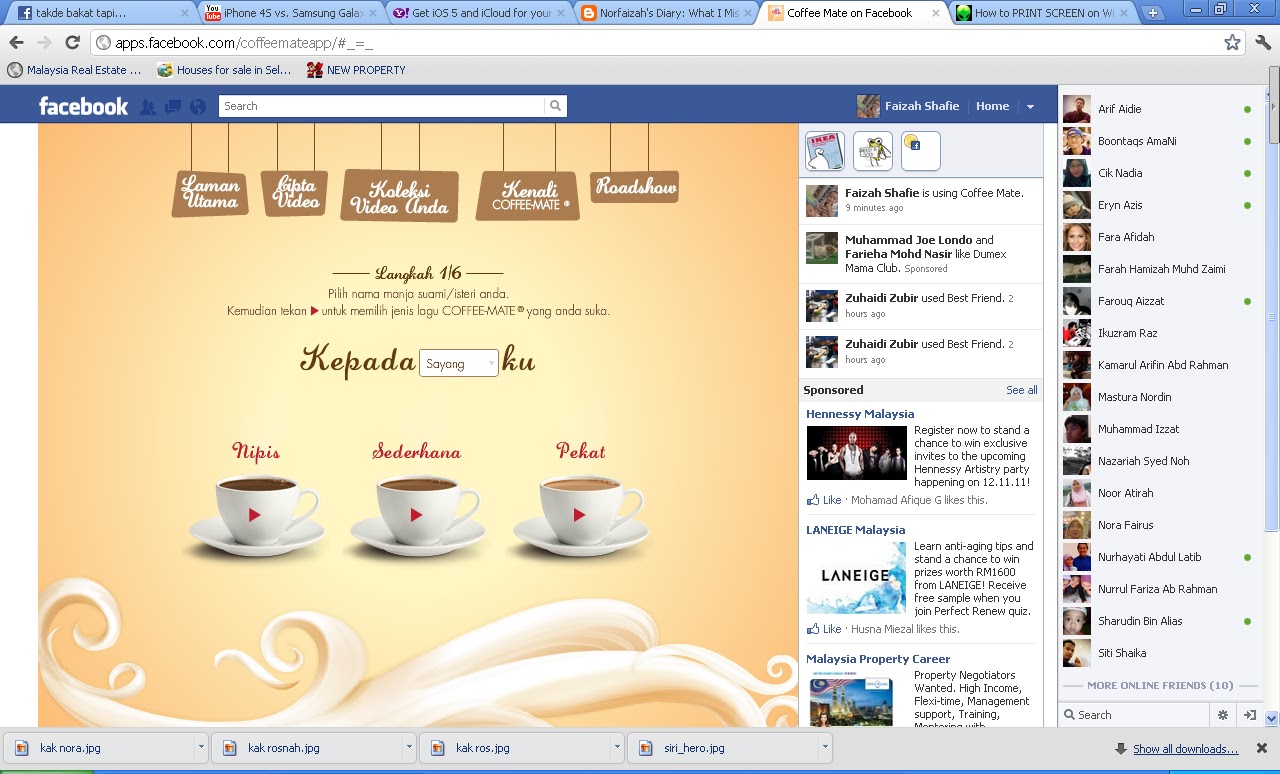Viewport: 1280px width, 774px height.
Task: Open Facebook account menu arrow
Action: click(x=1030, y=107)
